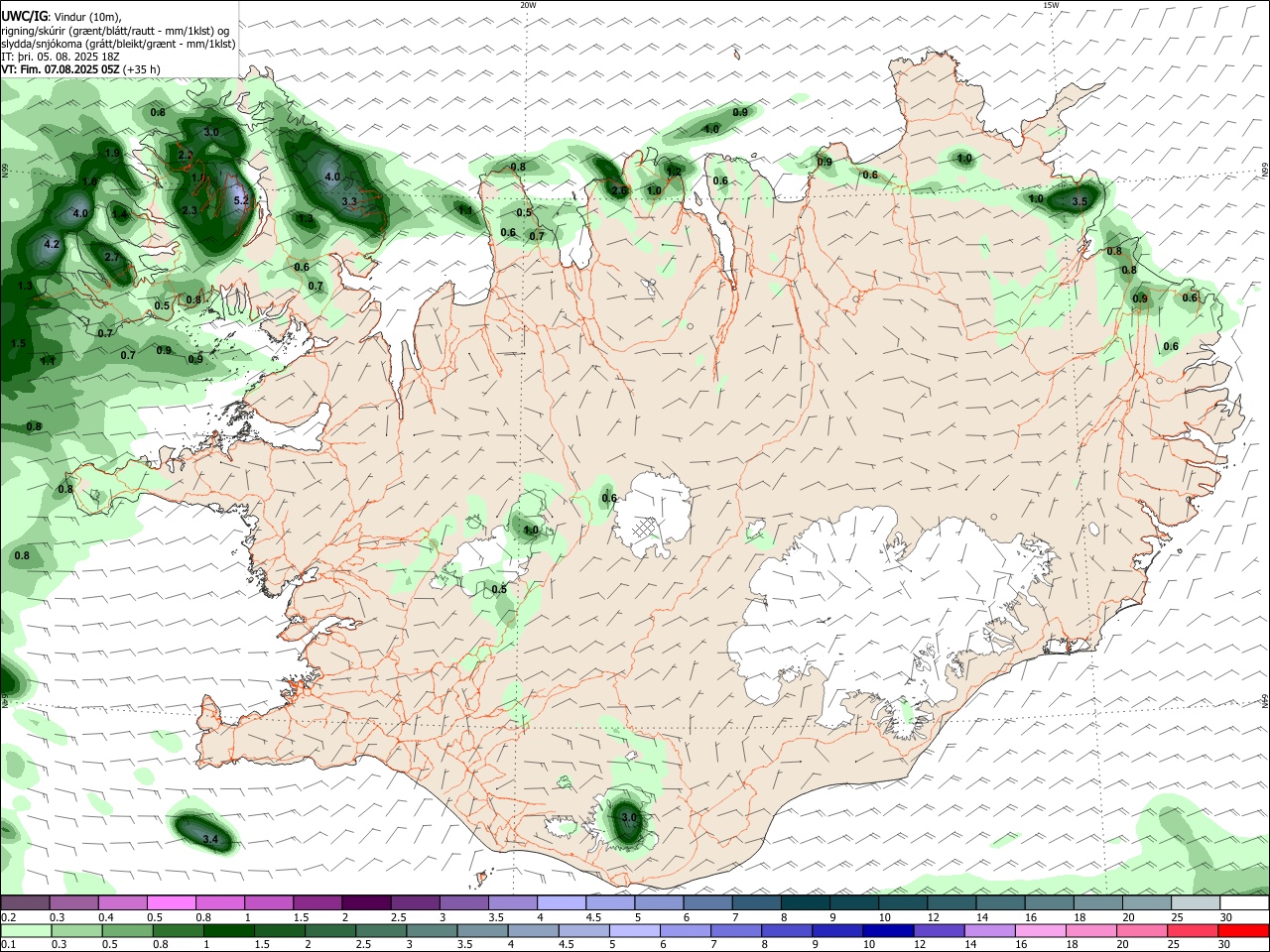Screen dimensions: 1270x952
Task: Select pale green 0.1 swatch in lower legend
Action: click(x=26, y=930)
